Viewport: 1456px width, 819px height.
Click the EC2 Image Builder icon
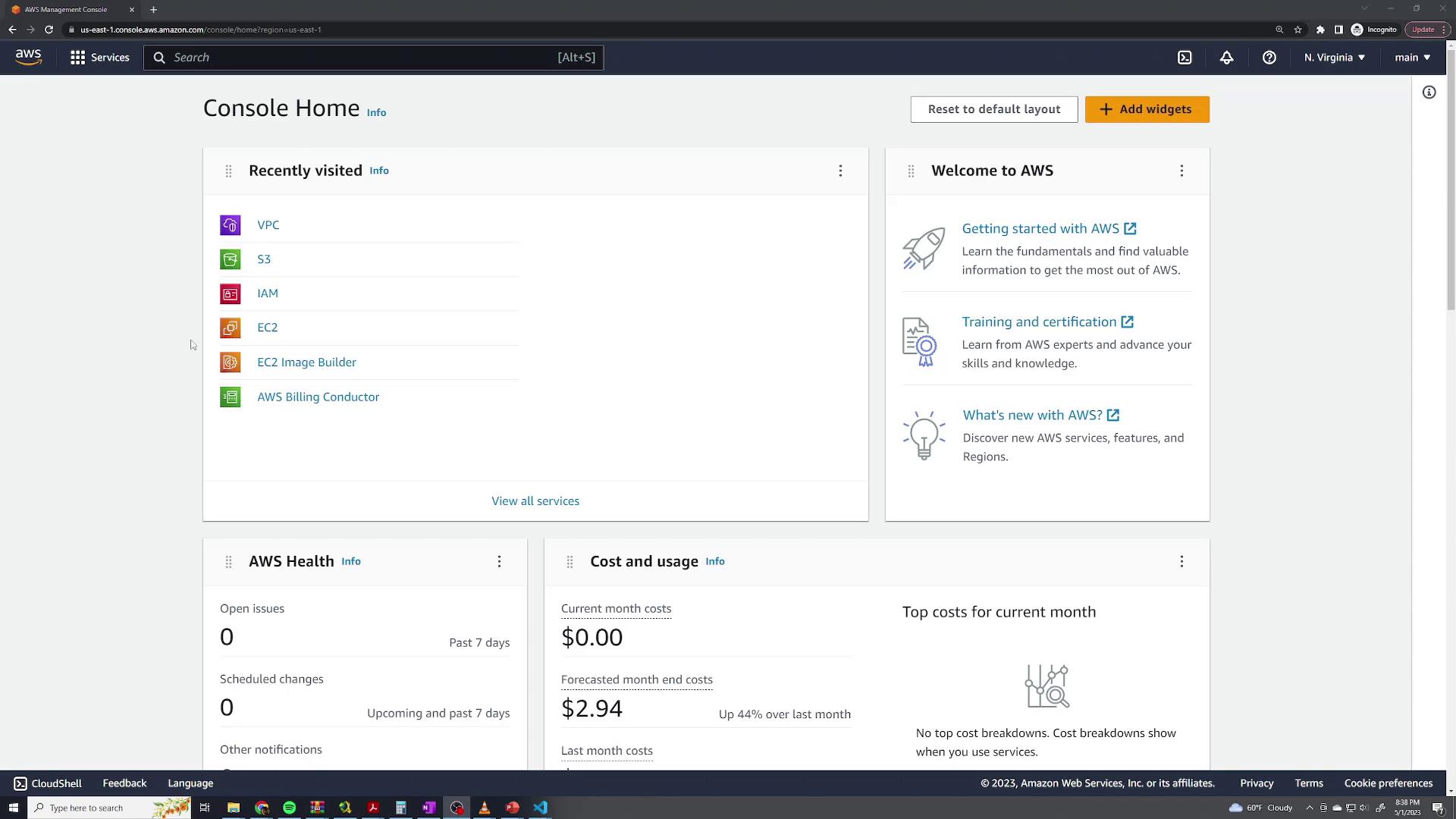pos(230,362)
